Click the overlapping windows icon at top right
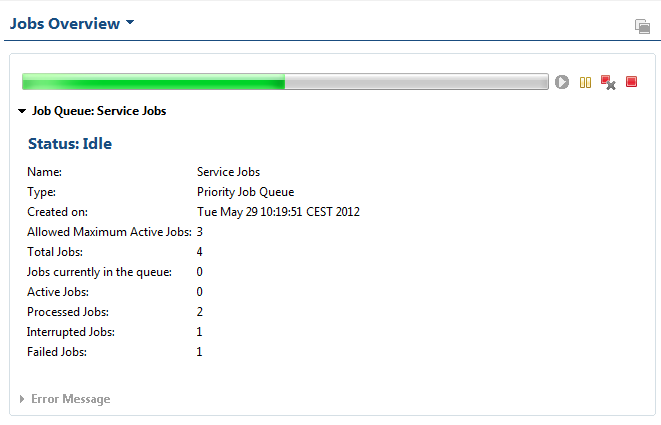 click(x=642, y=26)
